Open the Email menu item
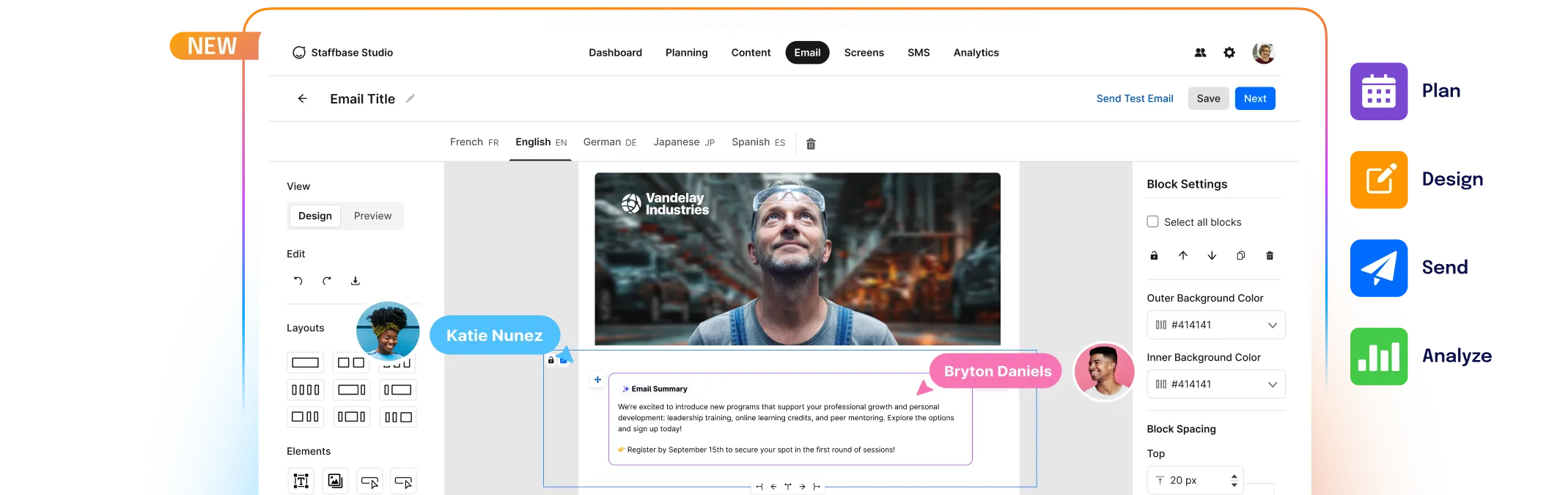 tap(807, 53)
